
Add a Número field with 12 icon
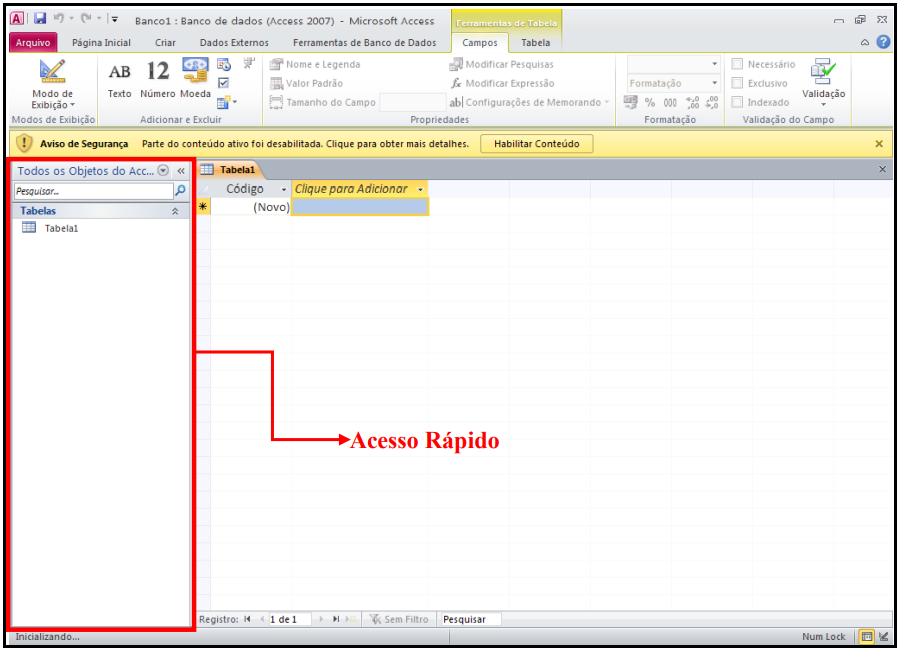pos(157,80)
